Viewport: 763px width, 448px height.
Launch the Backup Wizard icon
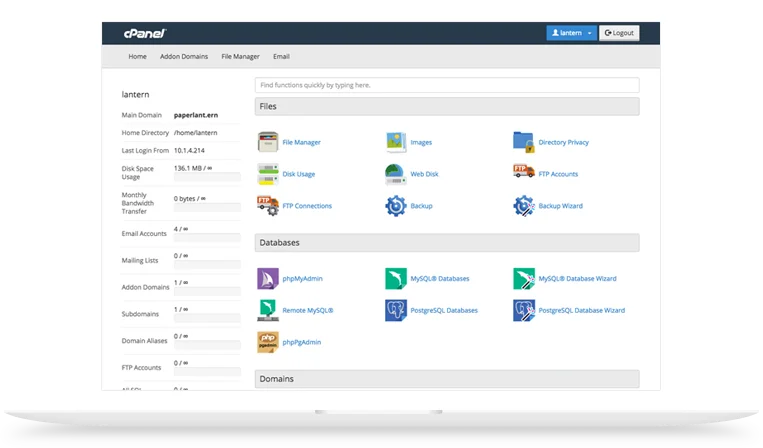pos(524,206)
